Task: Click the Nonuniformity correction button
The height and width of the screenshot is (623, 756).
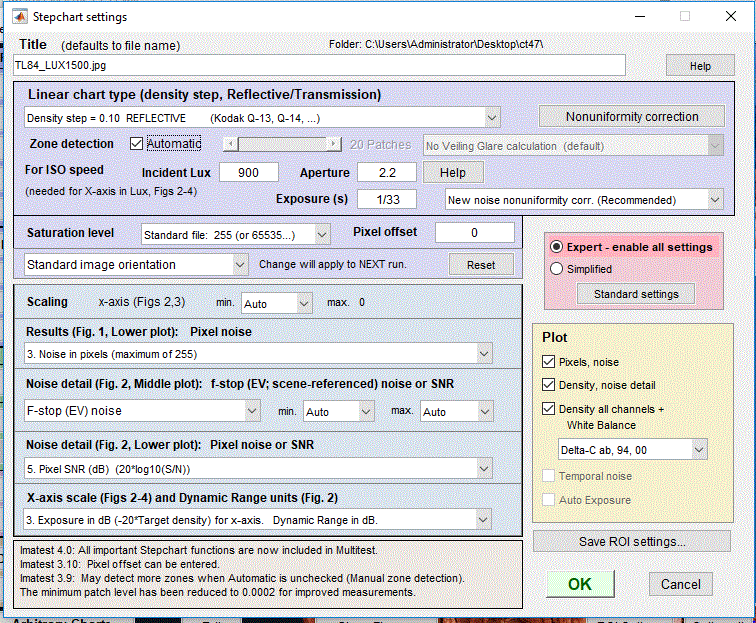Action: pyautogui.click(x=631, y=117)
